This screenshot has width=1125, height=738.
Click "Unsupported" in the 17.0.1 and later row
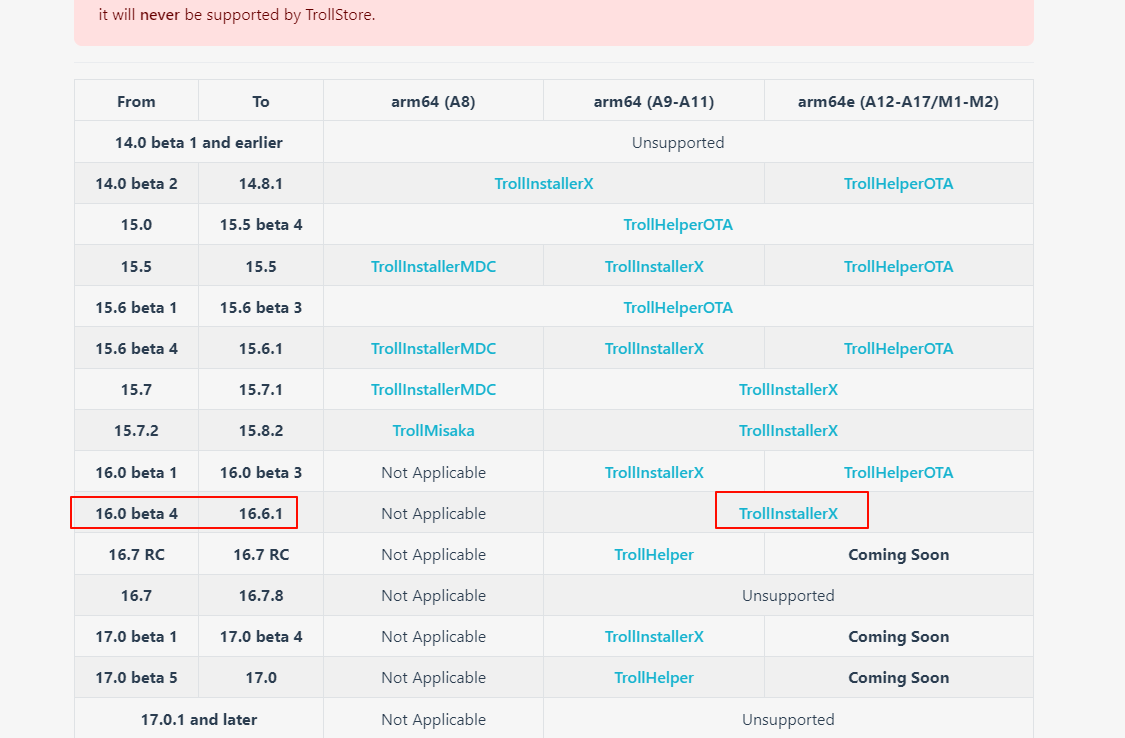[789, 719]
